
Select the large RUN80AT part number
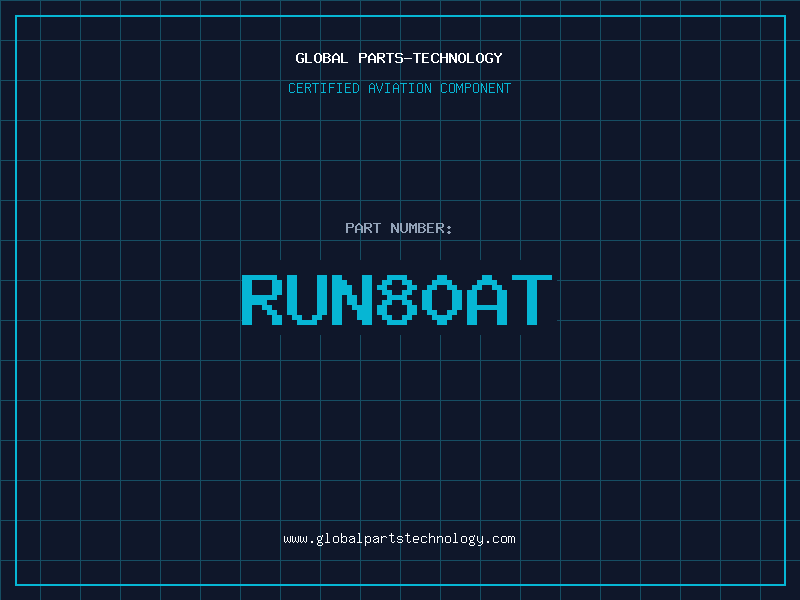(x=397, y=300)
